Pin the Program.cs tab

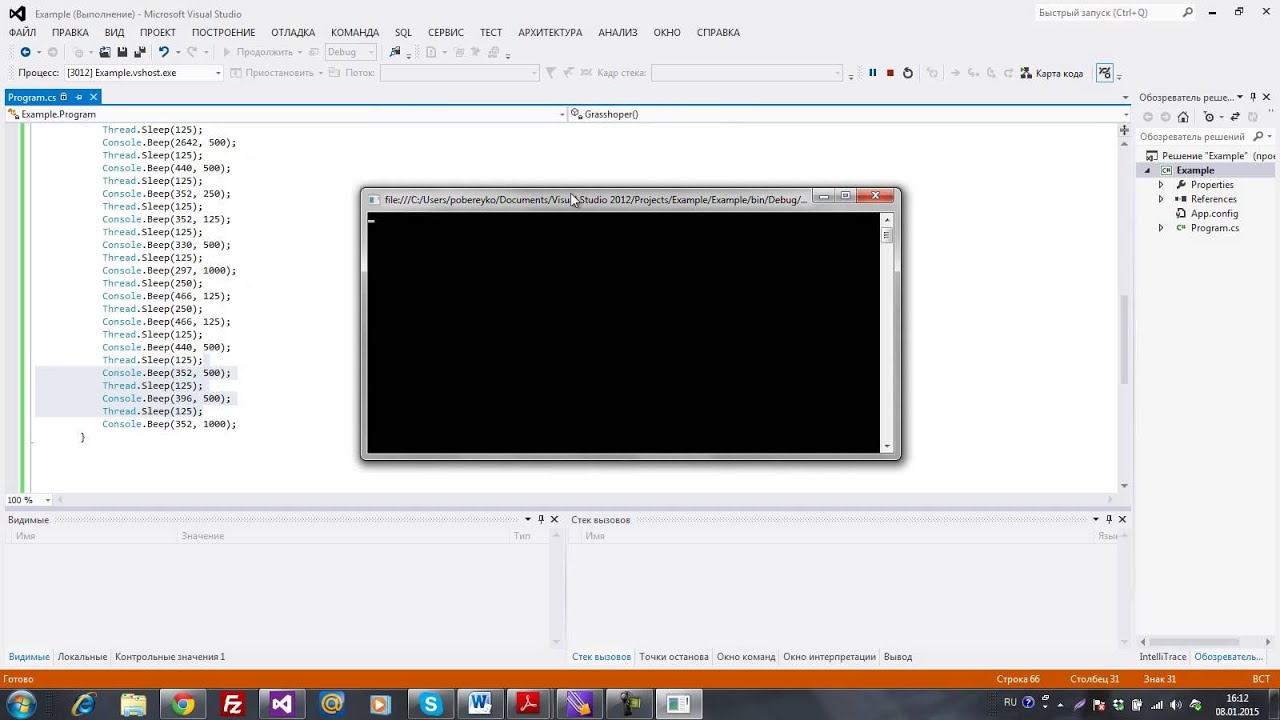[79, 97]
